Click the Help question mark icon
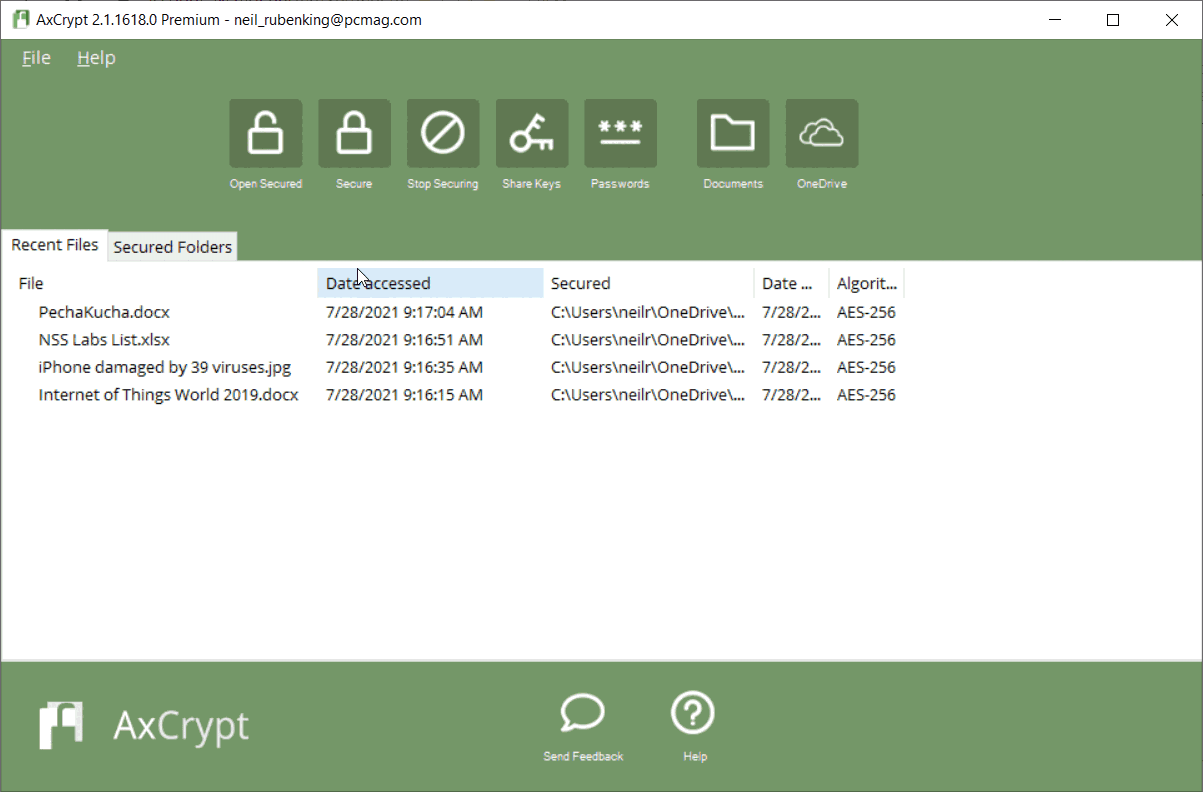 click(693, 712)
